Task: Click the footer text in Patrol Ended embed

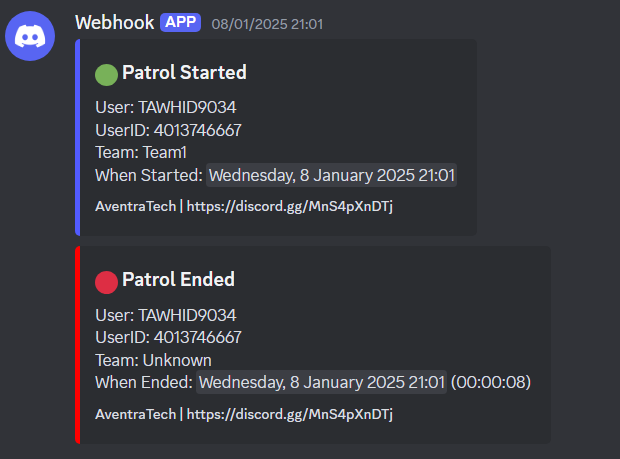Action: point(244,413)
